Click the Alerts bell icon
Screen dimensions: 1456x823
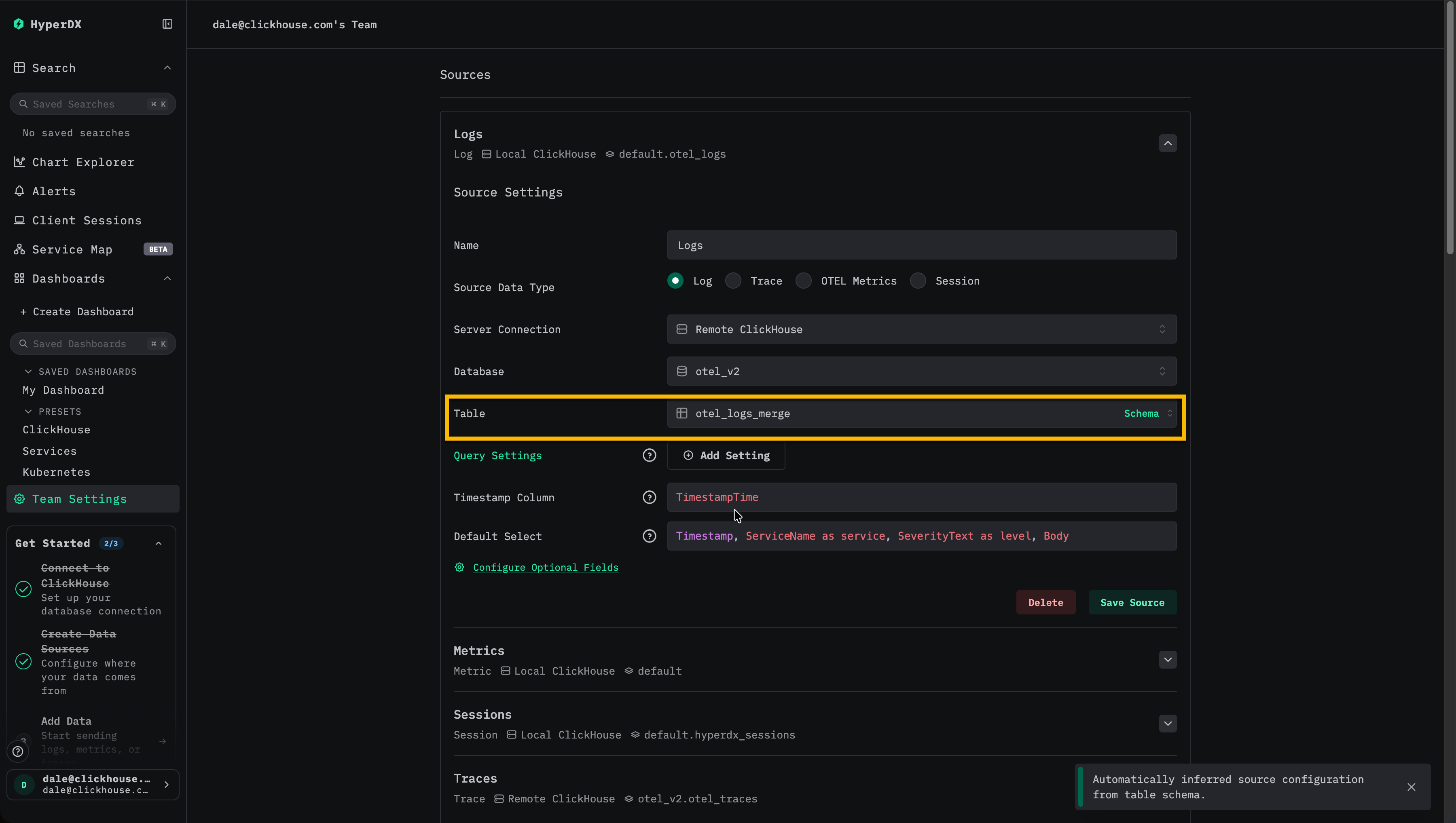click(x=19, y=191)
